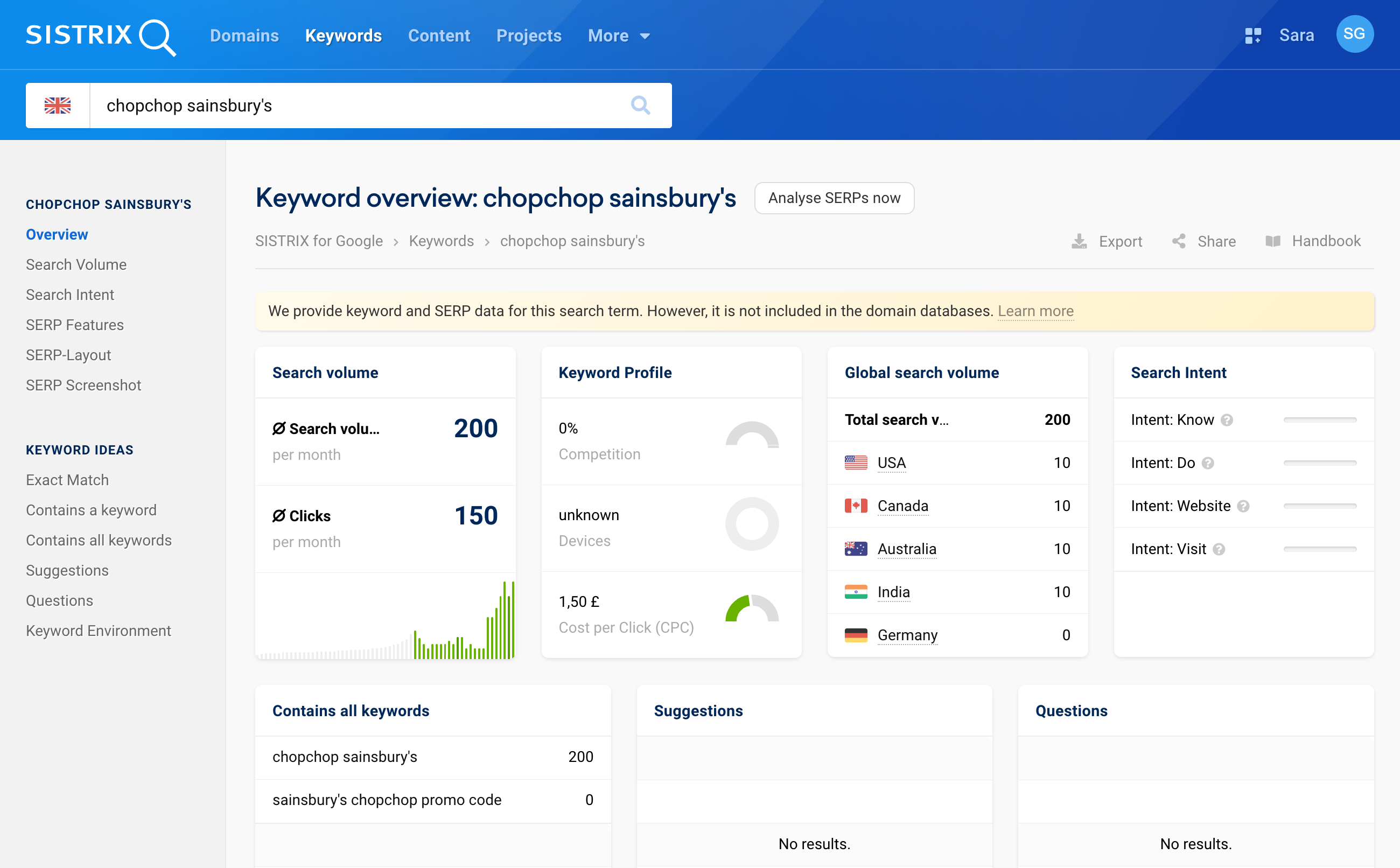Open Questions in the sidebar
This screenshot has height=868, width=1400.
(x=59, y=600)
